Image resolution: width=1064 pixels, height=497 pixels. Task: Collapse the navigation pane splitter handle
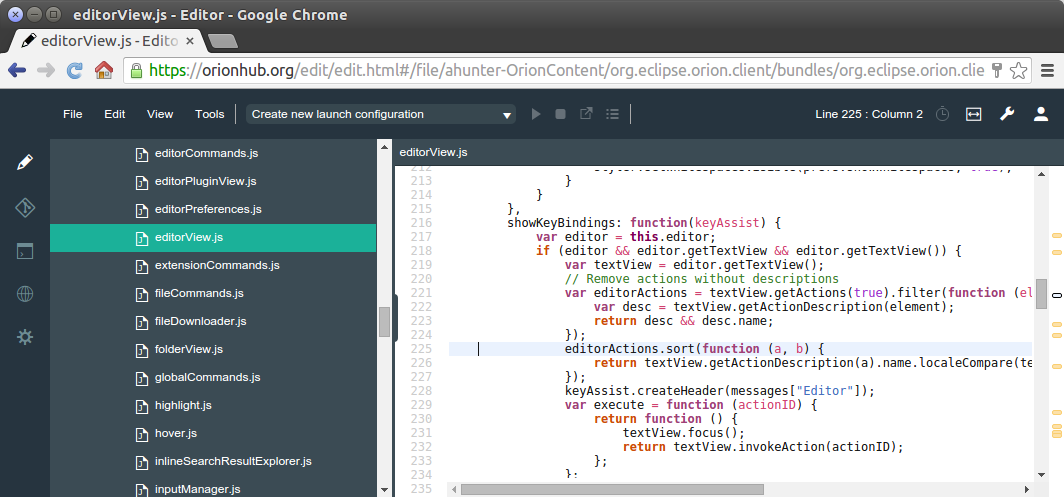(396, 318)
